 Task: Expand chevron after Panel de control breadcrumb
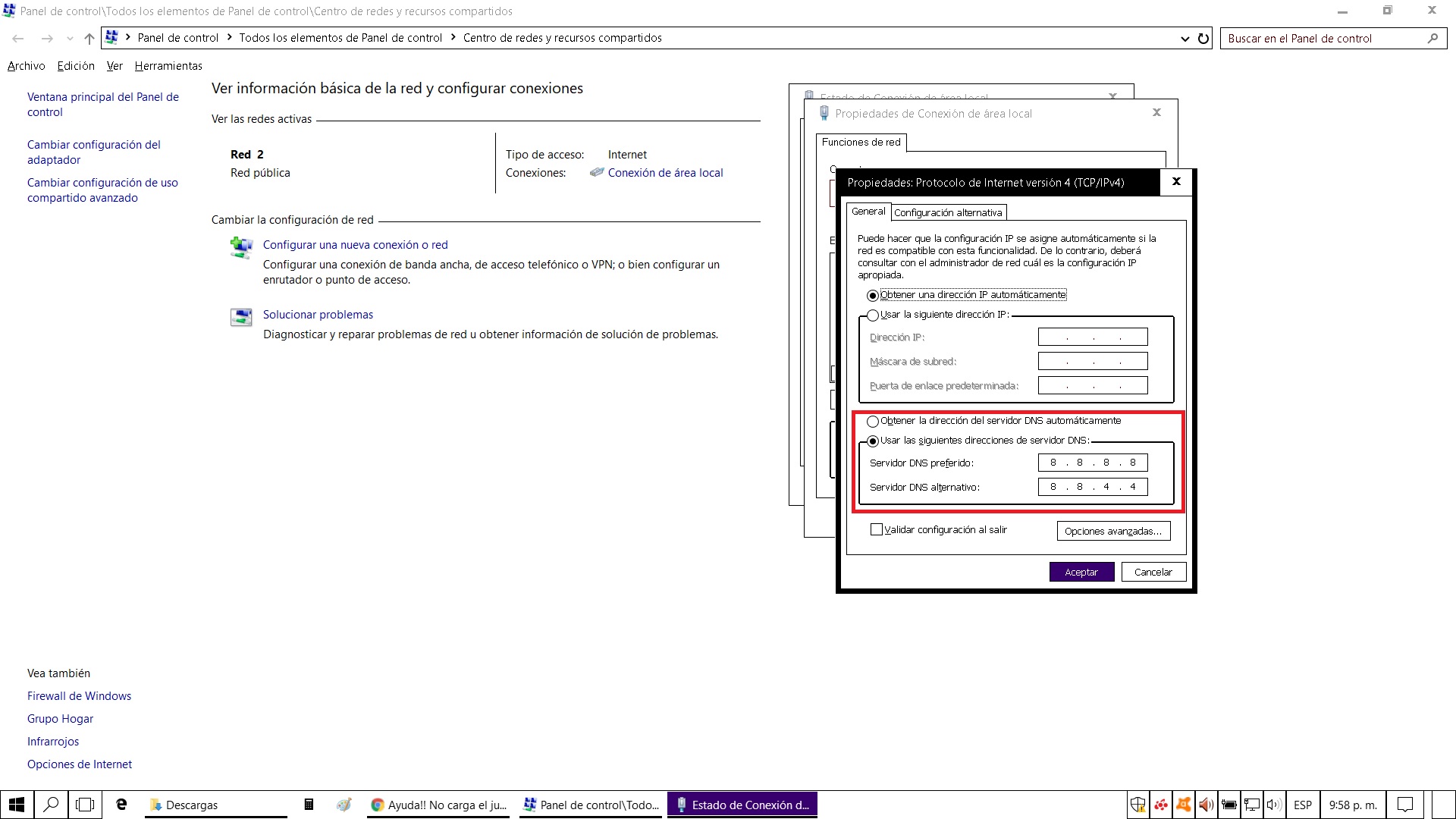[229, 38]
